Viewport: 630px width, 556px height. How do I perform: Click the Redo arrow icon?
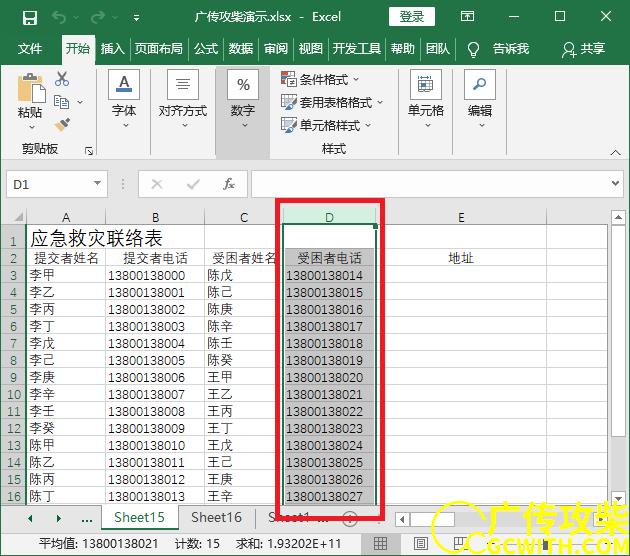click(99, 17)
